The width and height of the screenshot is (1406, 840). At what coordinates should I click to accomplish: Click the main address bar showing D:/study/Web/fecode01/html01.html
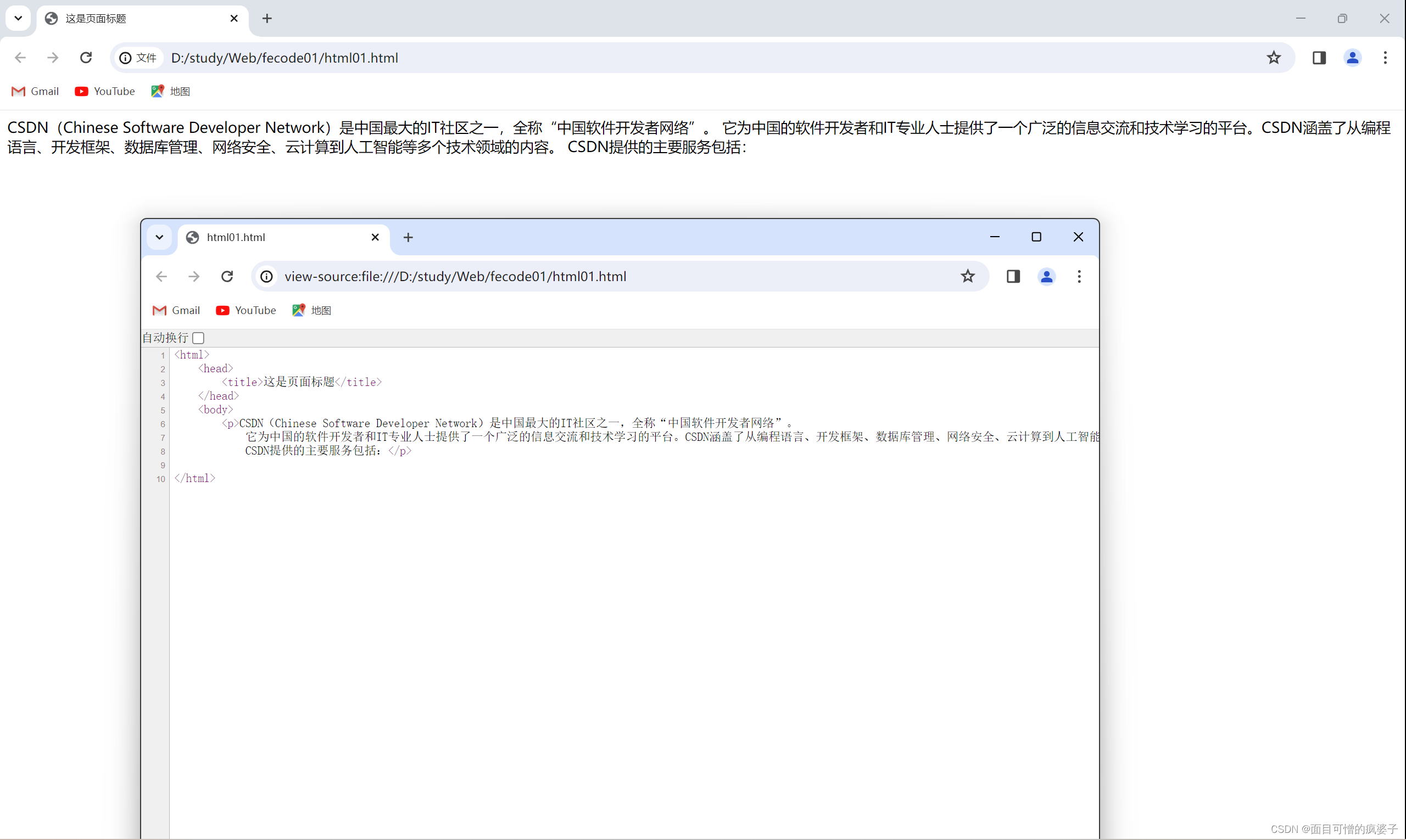(x=702, y=58)
